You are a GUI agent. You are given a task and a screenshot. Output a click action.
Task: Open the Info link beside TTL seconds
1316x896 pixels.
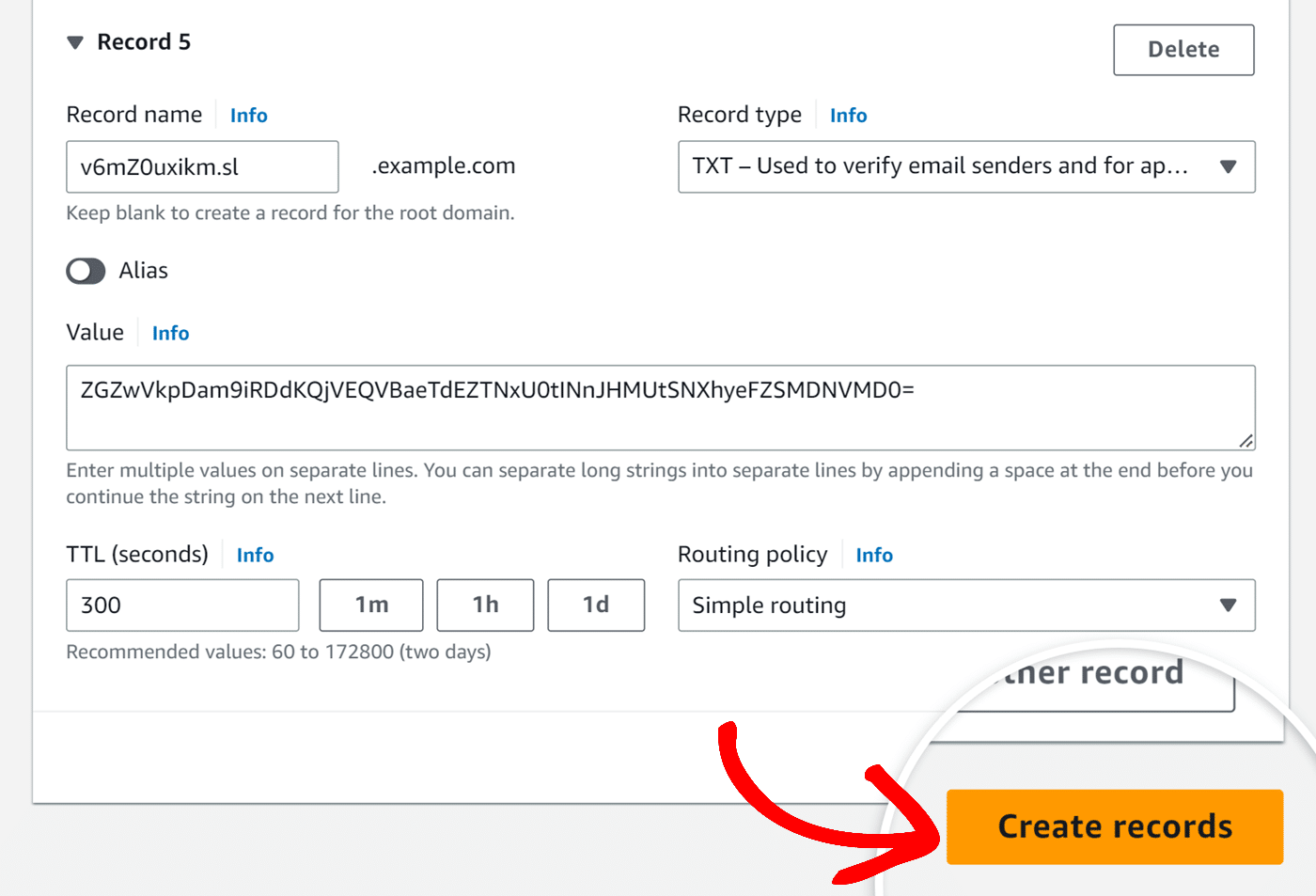255,555
